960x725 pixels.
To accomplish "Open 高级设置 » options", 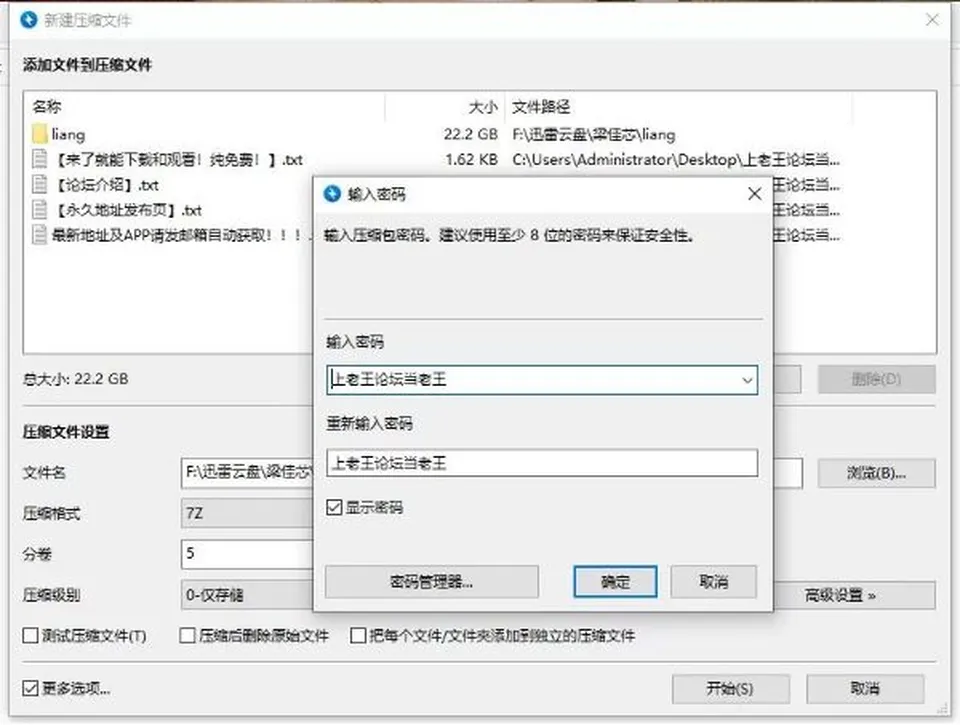I will point(855,595).
